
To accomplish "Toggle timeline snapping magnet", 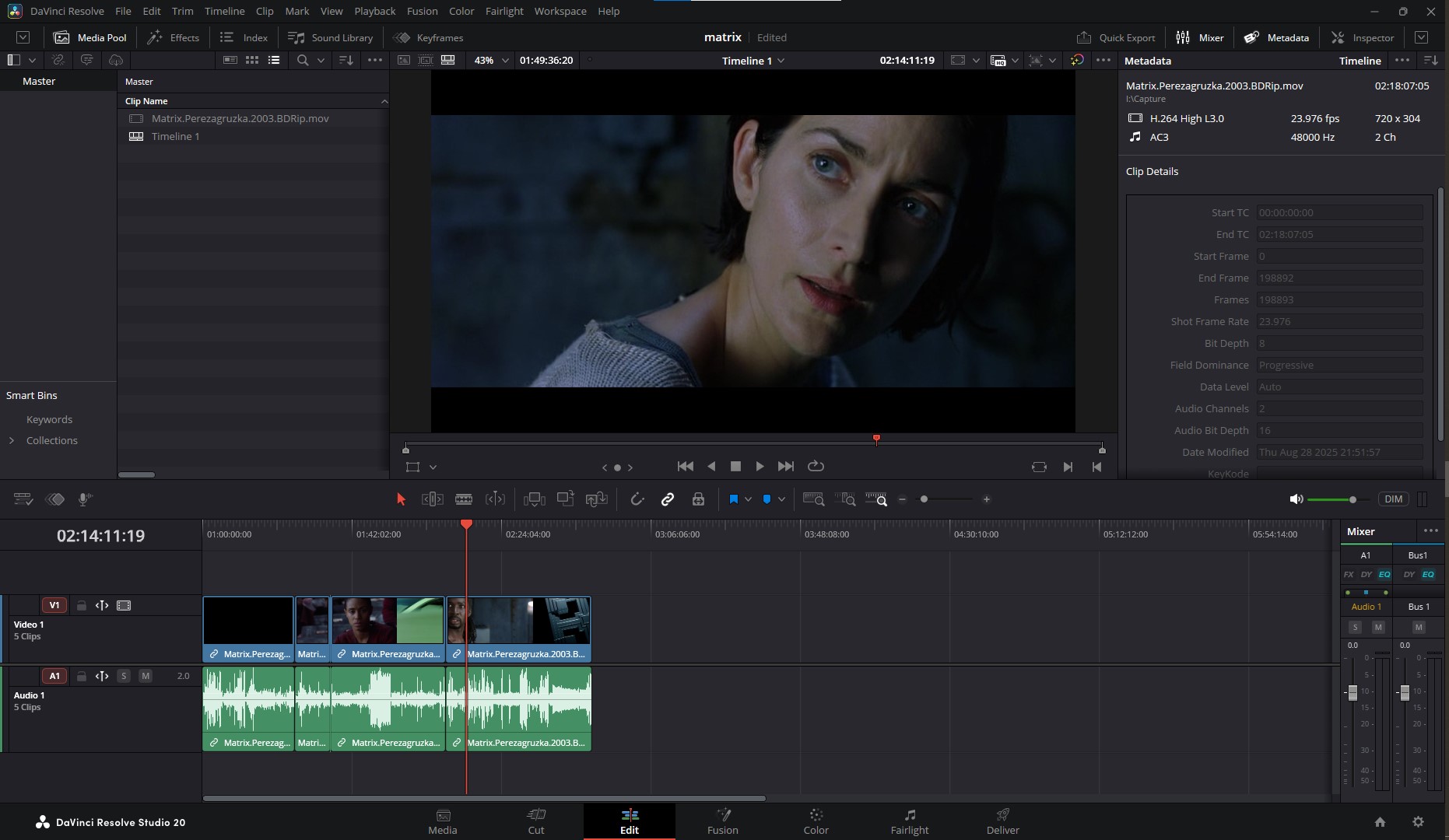I will (637, 499).
